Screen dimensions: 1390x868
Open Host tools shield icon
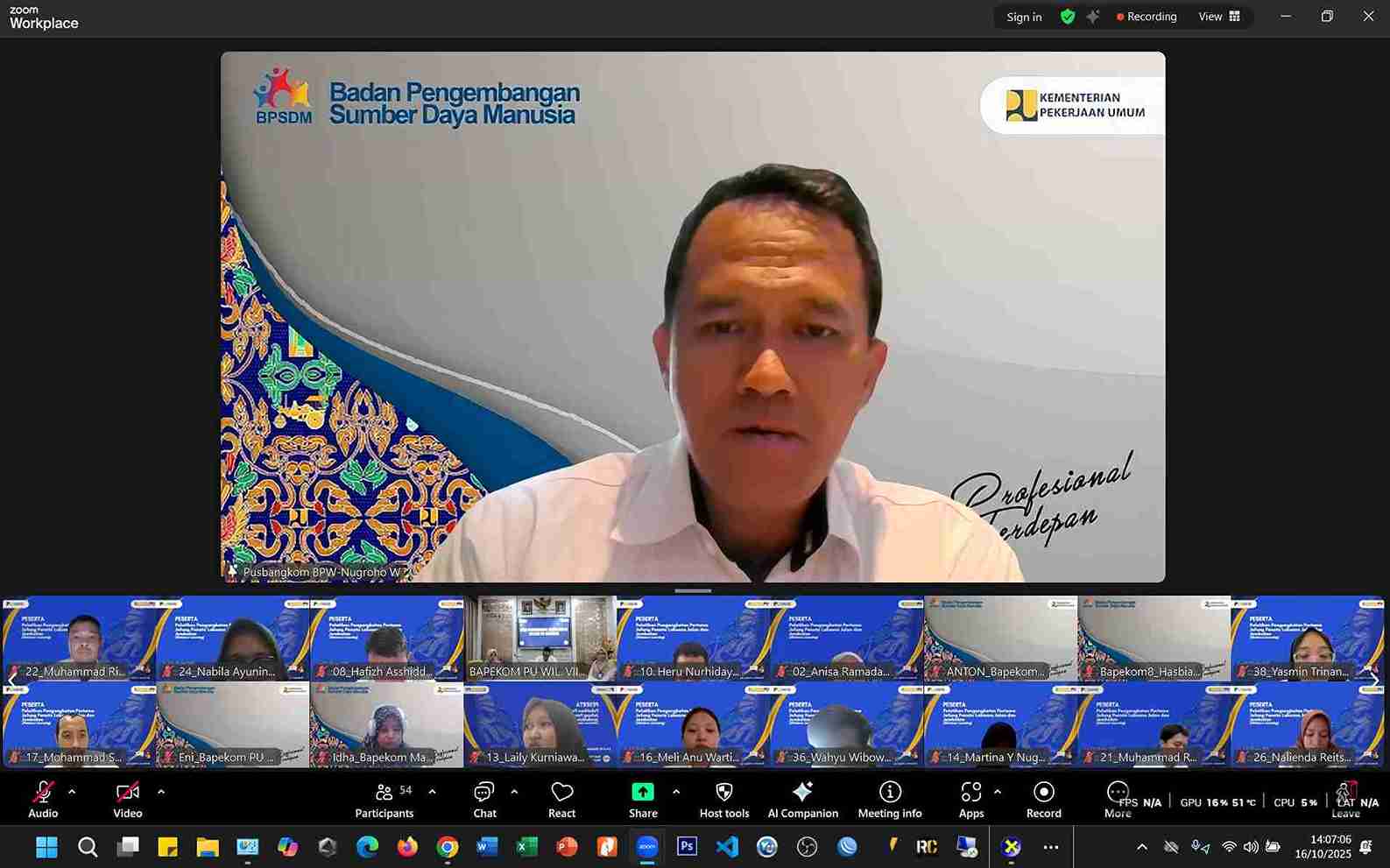pos(723,800)
